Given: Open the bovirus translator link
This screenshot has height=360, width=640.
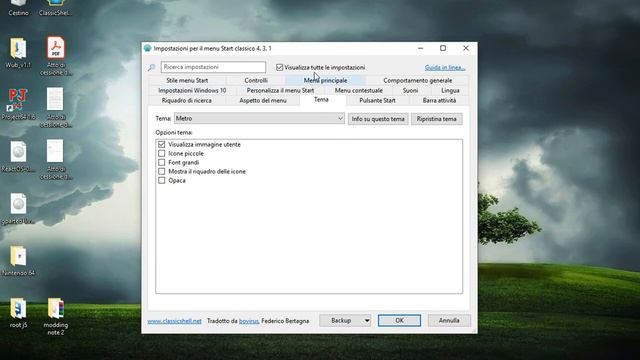Looking at the screenshot, I should (x=249, y=321).
